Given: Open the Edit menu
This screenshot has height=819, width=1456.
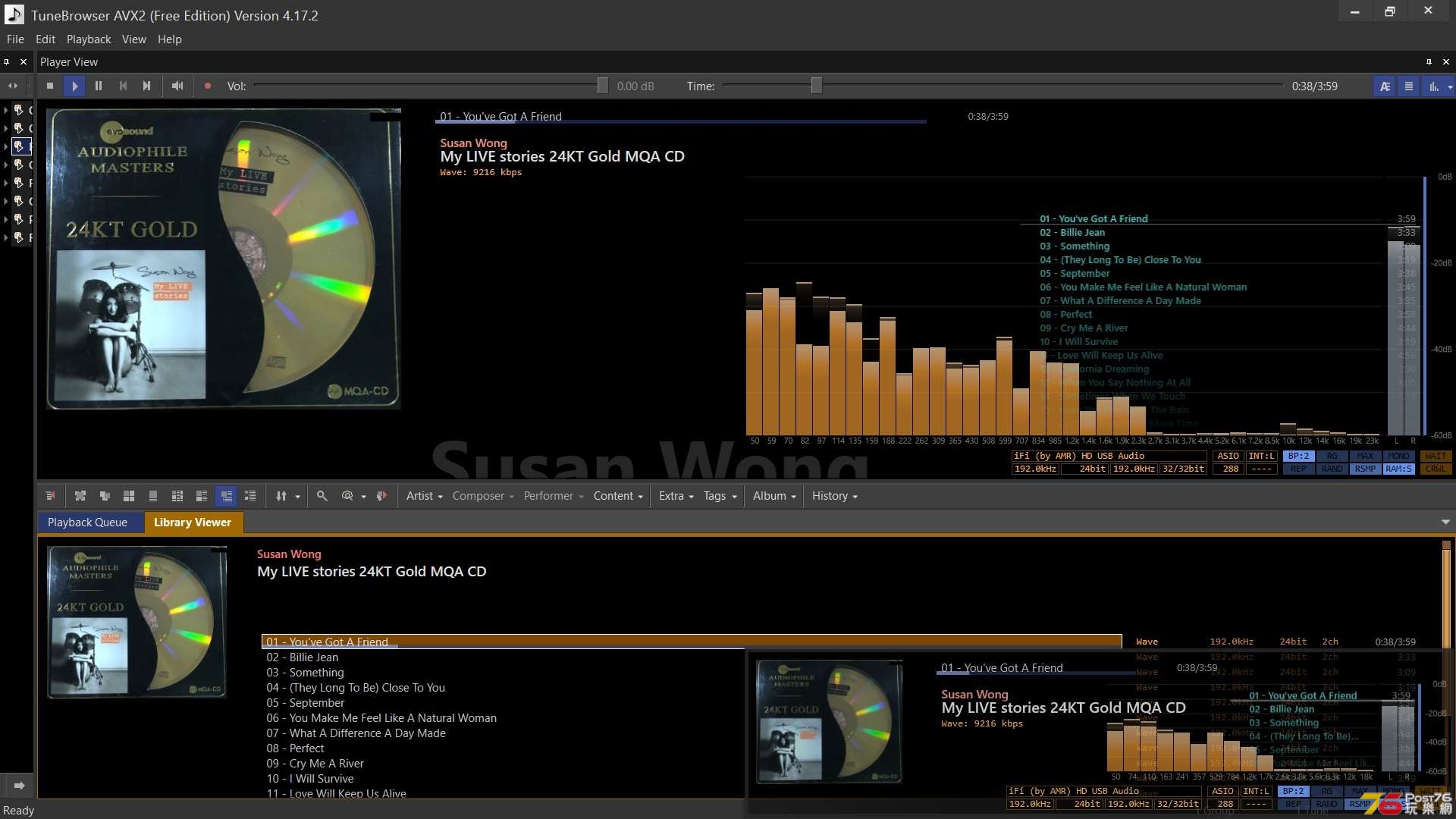Looking at the screenshot, I should coord(45,39).
